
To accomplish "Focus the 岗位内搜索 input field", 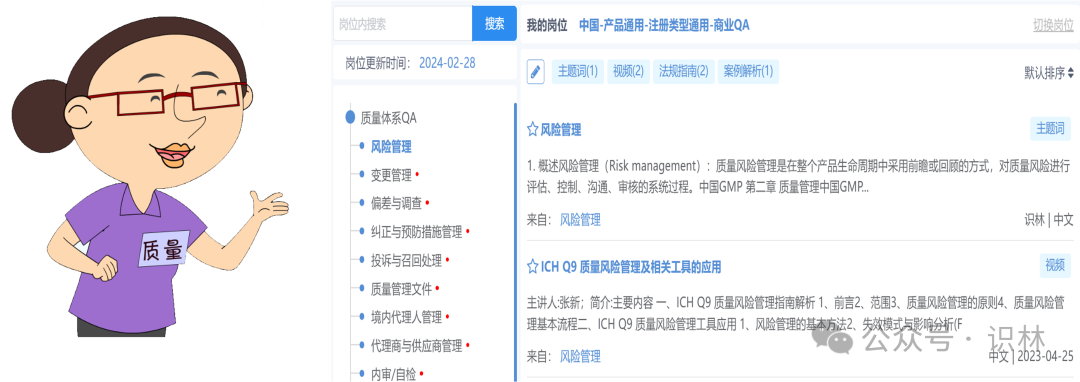I will click(x=402, y=24).
